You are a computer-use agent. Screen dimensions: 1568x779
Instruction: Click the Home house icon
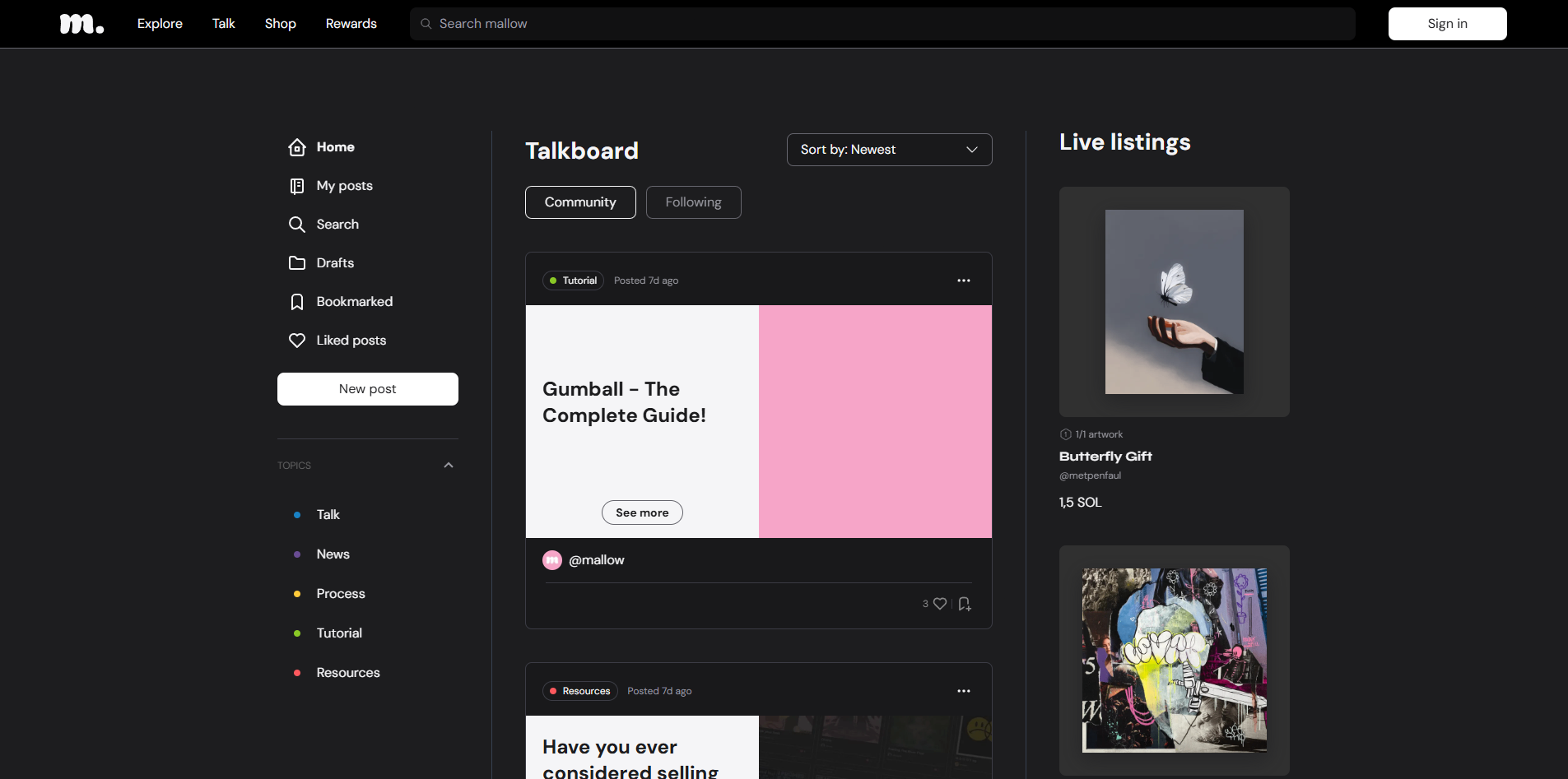tap(297, 147)
